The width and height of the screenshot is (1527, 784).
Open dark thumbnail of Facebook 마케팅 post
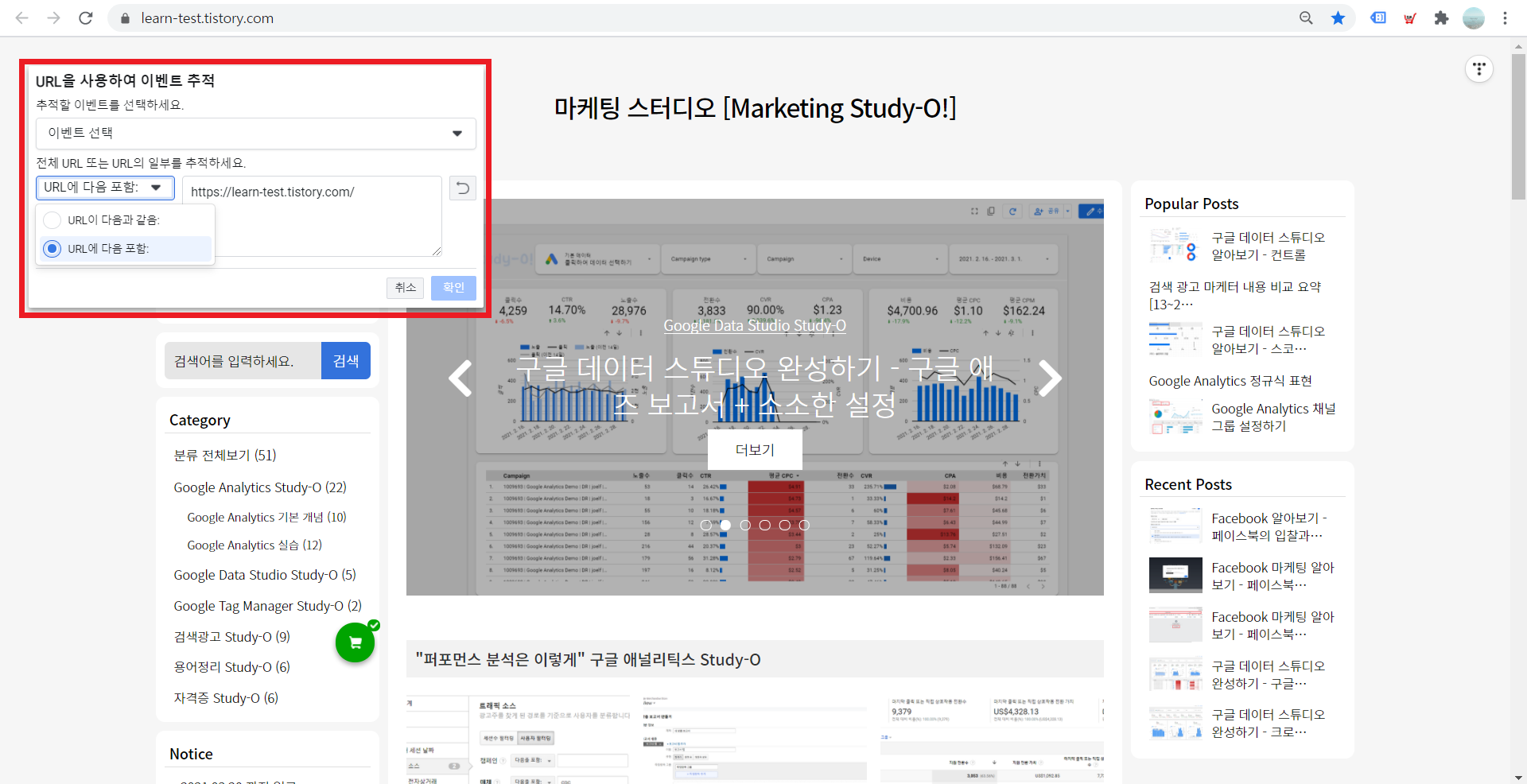click(x=1175, y=576)
